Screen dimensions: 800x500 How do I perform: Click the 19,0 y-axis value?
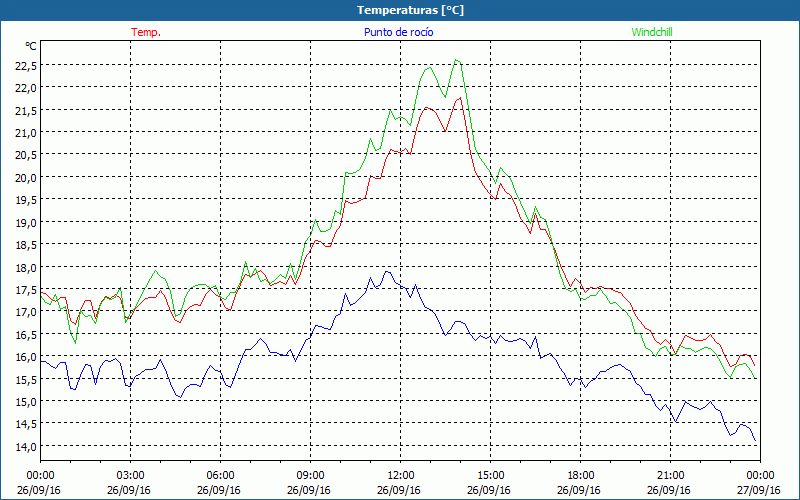point(25,222)
